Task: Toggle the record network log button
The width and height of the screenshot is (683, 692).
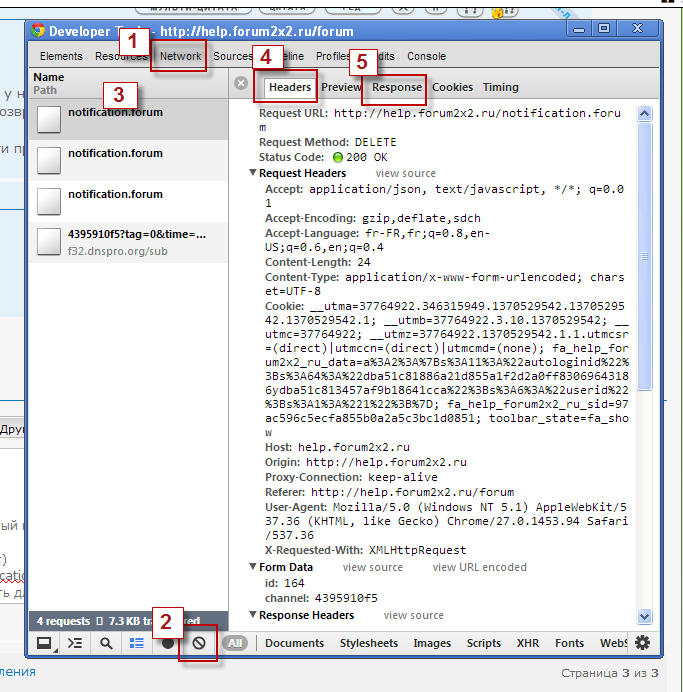Action: coord(168,643)
